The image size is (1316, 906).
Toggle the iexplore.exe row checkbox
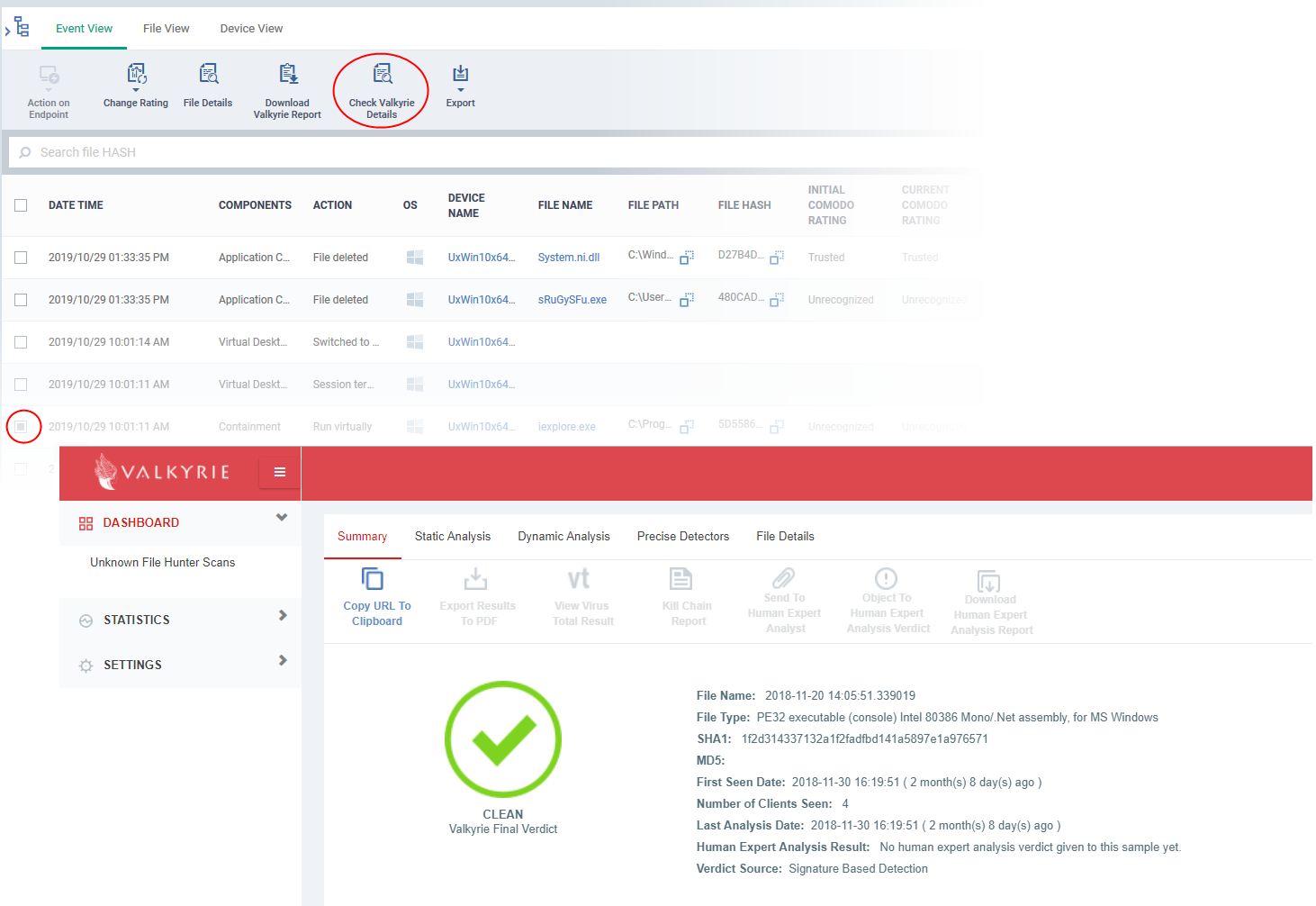[x=21, y=427]
